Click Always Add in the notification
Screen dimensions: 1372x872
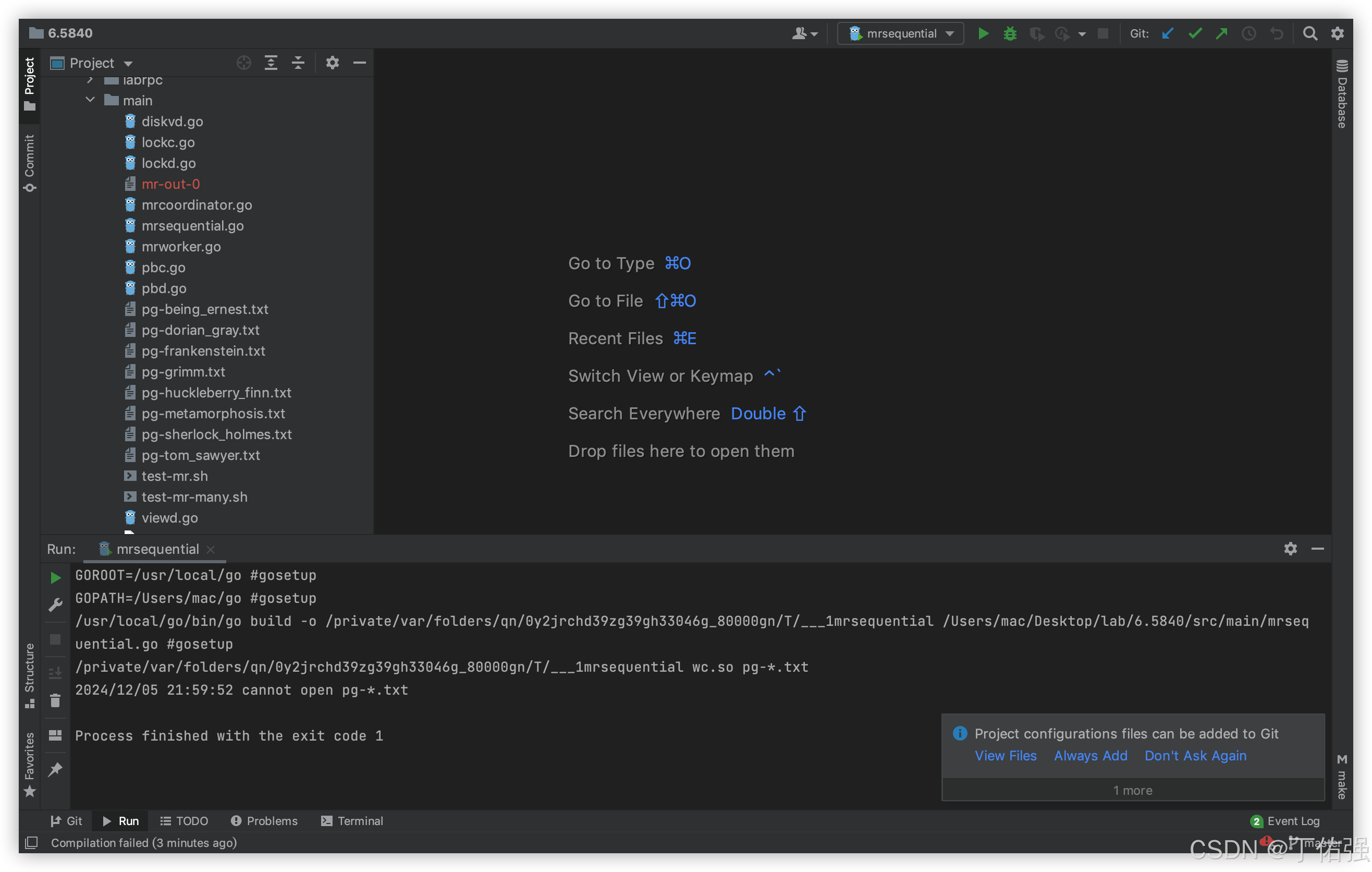[1091, 755]
